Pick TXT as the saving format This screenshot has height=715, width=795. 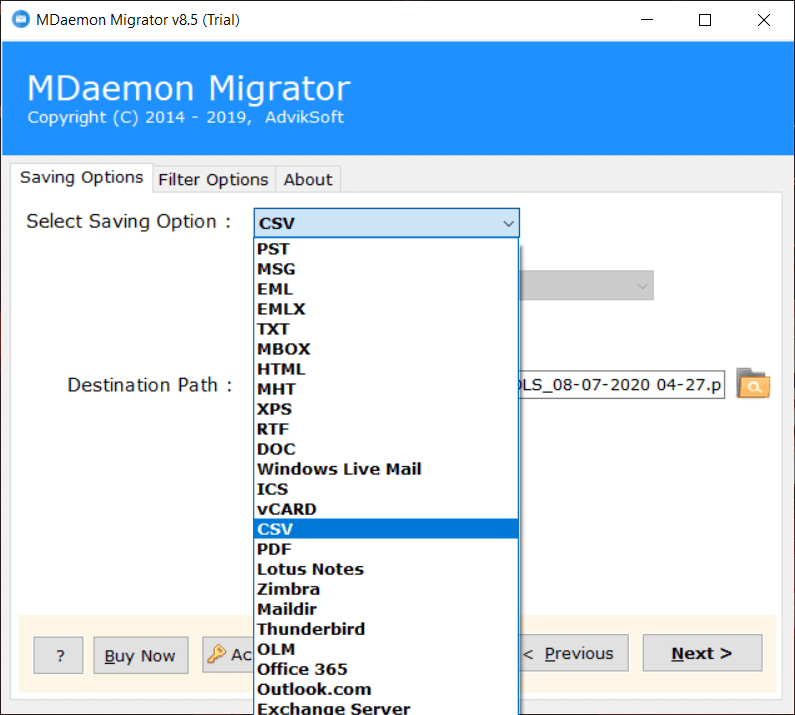(x=386, y=329)
